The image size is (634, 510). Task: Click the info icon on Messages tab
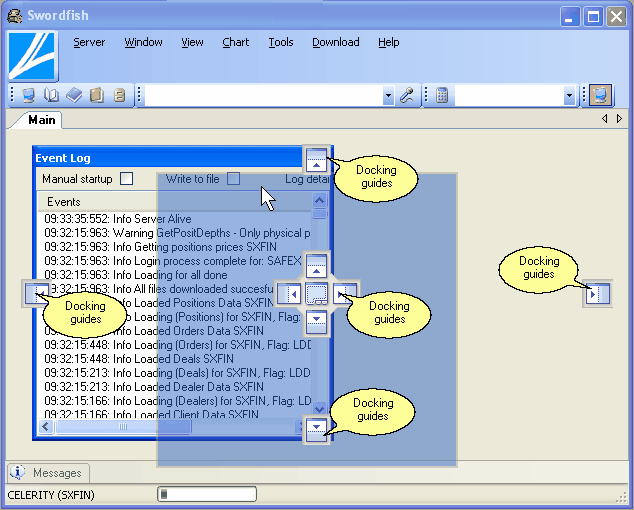[x=18, y=473]
